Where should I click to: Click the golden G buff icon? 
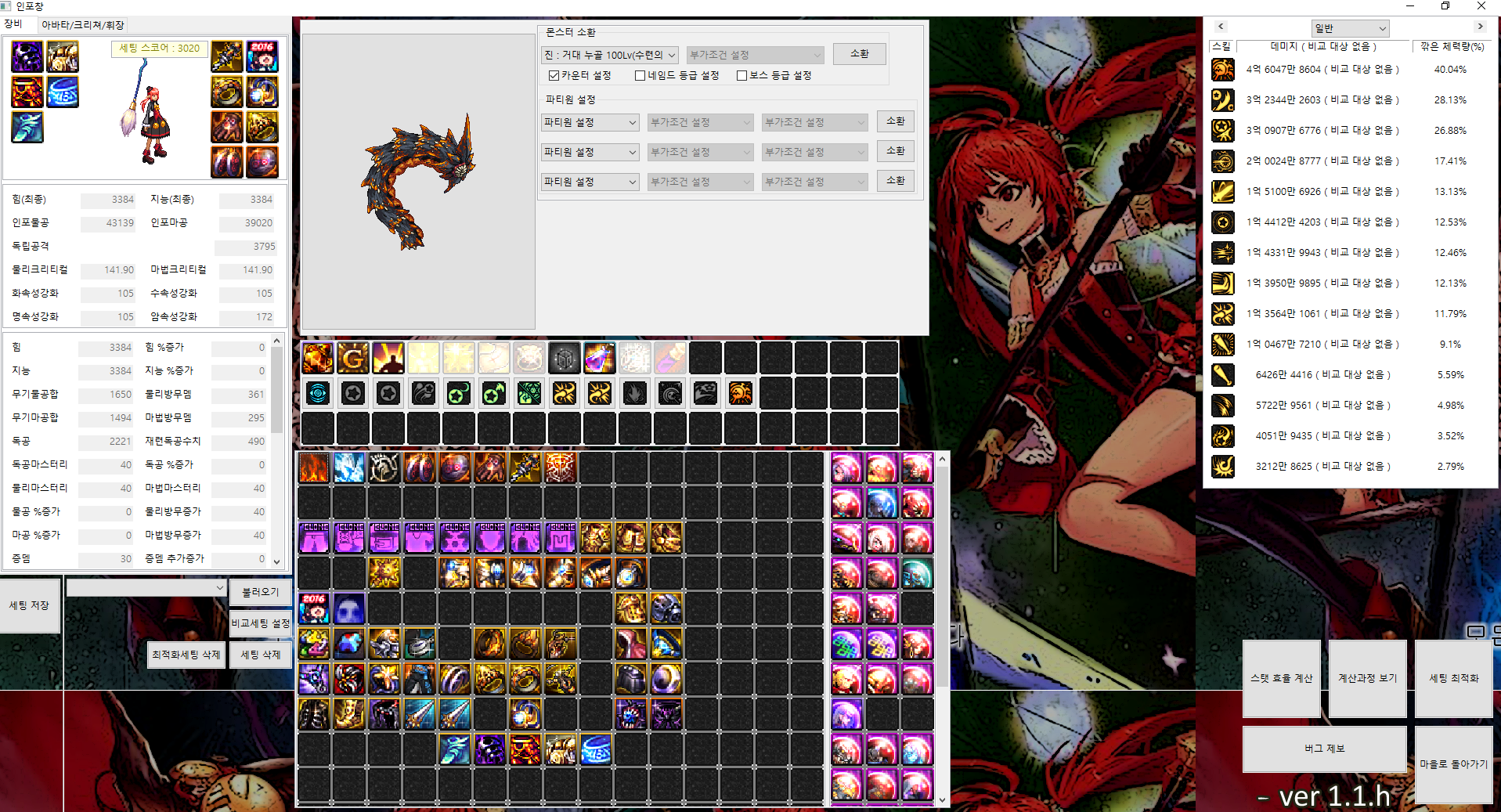(x=353, y=359)
